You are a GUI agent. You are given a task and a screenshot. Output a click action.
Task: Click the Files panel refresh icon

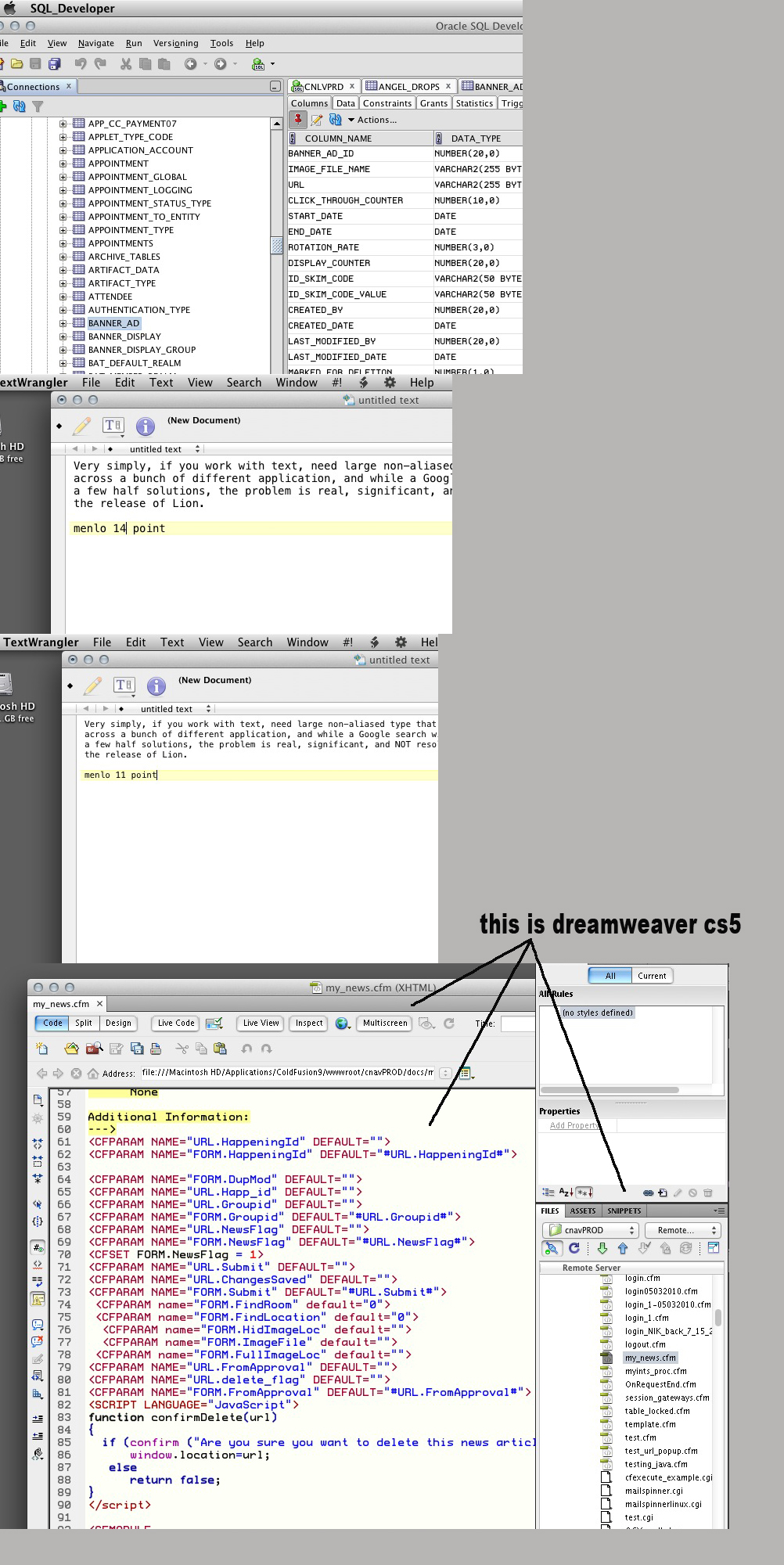[574, 1248]
